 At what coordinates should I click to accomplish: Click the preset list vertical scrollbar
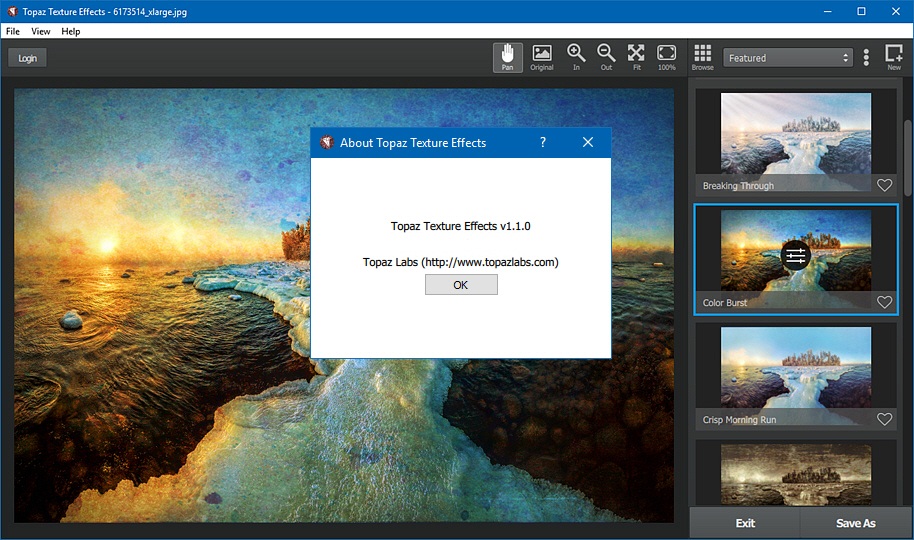tap(907, 157)
